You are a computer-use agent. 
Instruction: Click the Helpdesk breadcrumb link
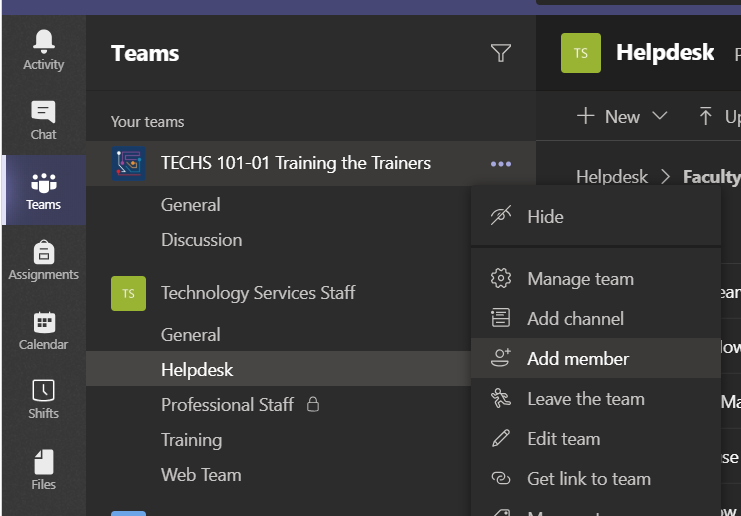[x=612, y=177]
